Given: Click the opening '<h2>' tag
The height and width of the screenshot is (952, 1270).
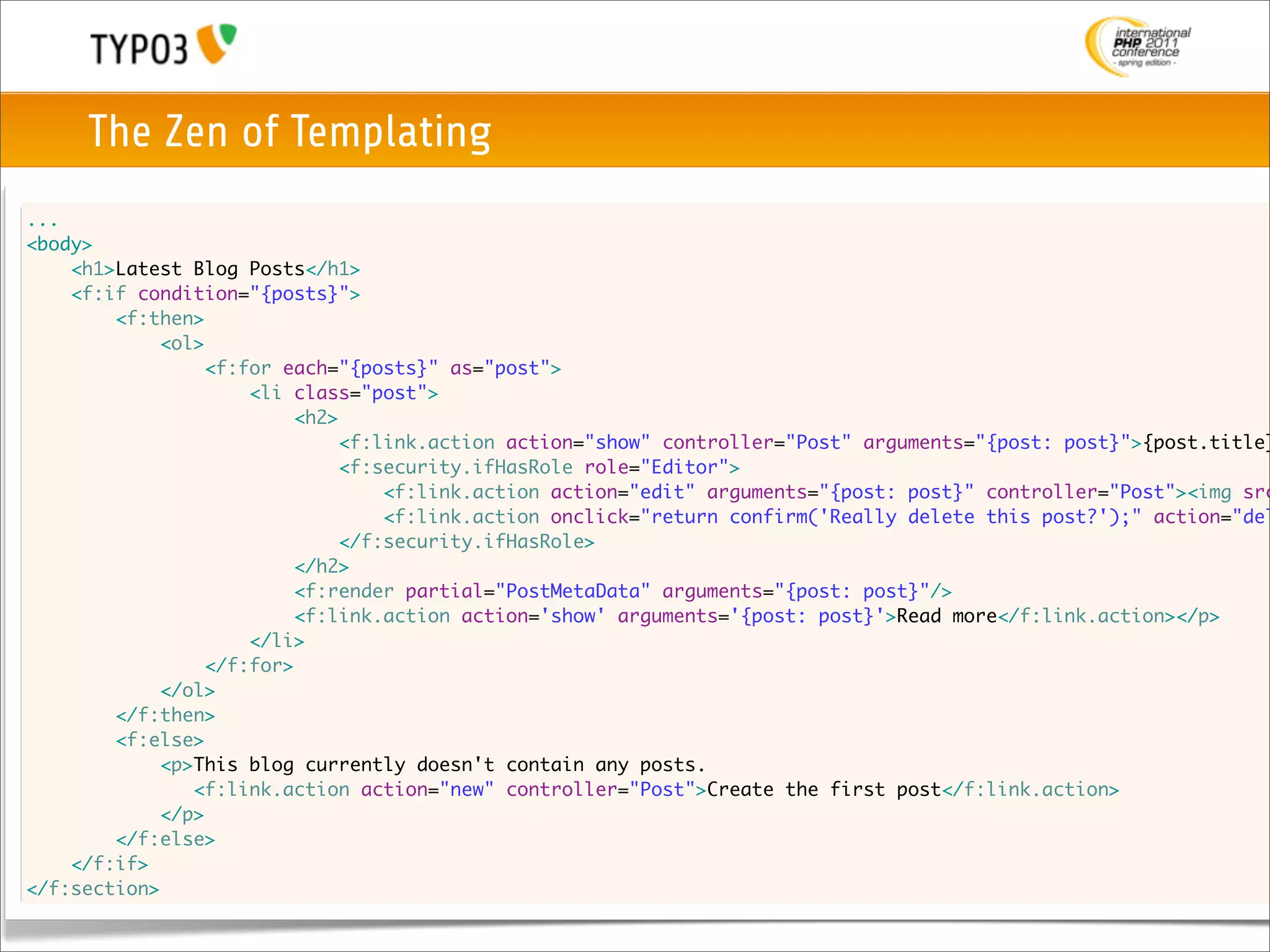Looking at the screenshot, I should [x=316, y=418].
